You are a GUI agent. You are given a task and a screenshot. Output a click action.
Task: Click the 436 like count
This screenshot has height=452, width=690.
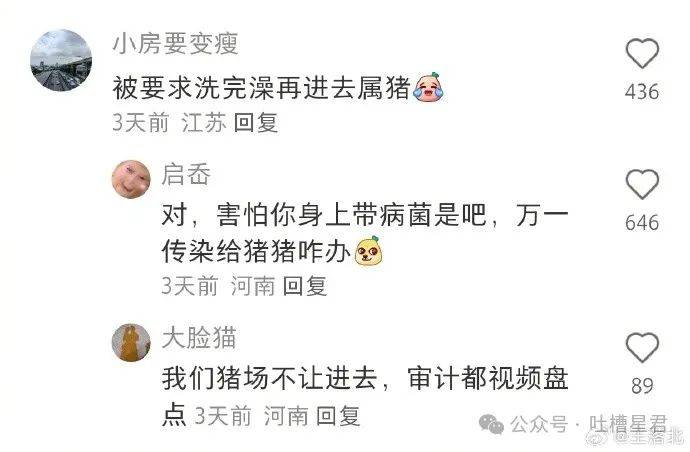pyautogui.click(x=642, y=92)
